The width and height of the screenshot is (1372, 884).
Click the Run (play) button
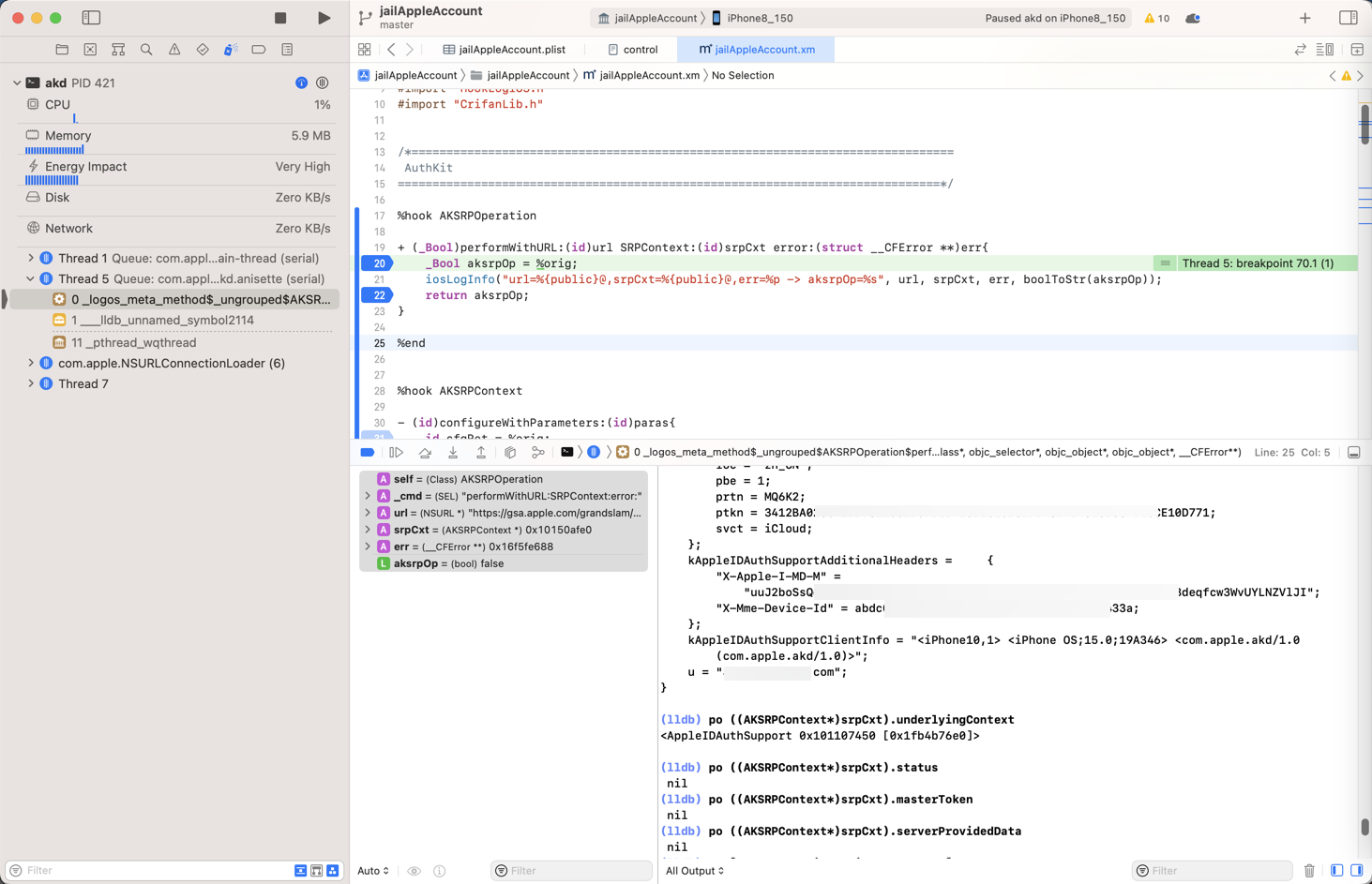pyautogui.click(x=324, y=18)
